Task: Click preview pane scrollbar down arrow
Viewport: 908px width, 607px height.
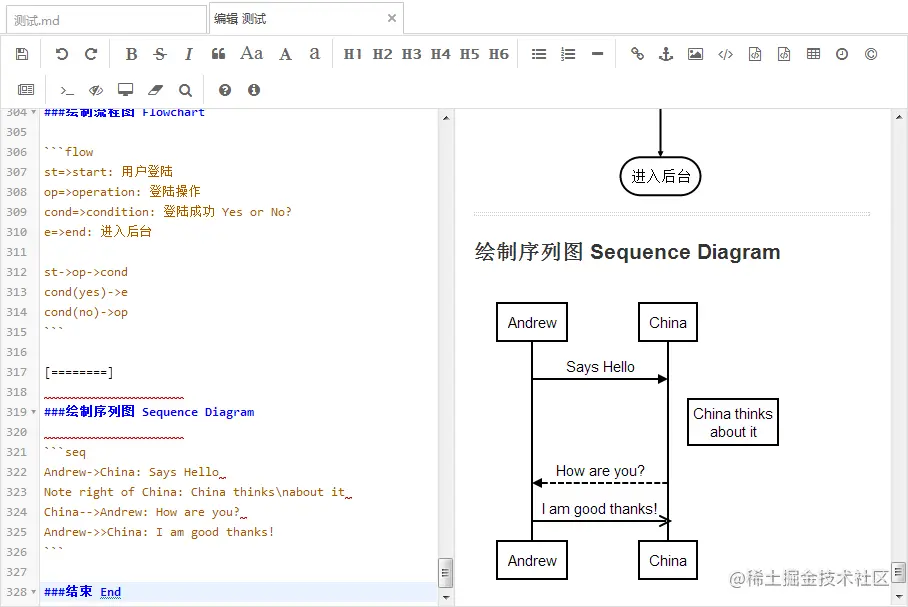Action: (899, 597)
